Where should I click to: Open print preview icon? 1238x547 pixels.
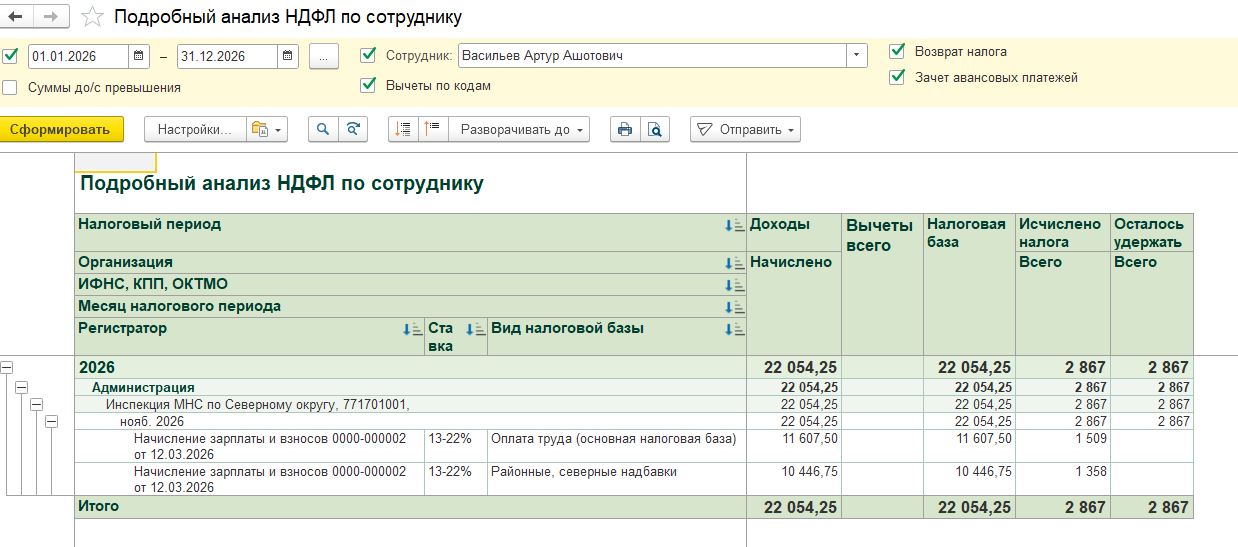pyautogui.click(x=655, y=129)
